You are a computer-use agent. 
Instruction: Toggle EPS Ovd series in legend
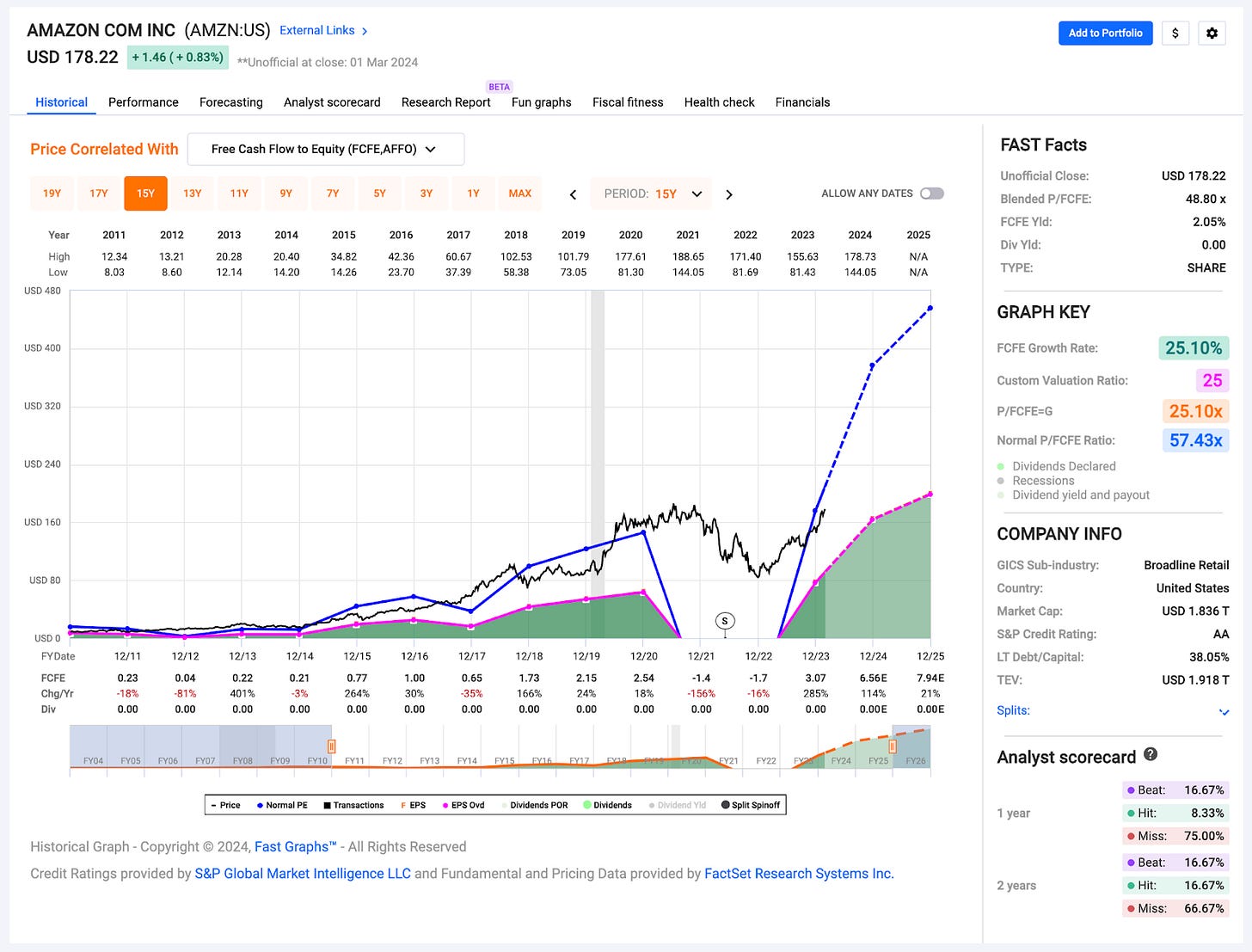pyautogui.click(x=463, y=805)
